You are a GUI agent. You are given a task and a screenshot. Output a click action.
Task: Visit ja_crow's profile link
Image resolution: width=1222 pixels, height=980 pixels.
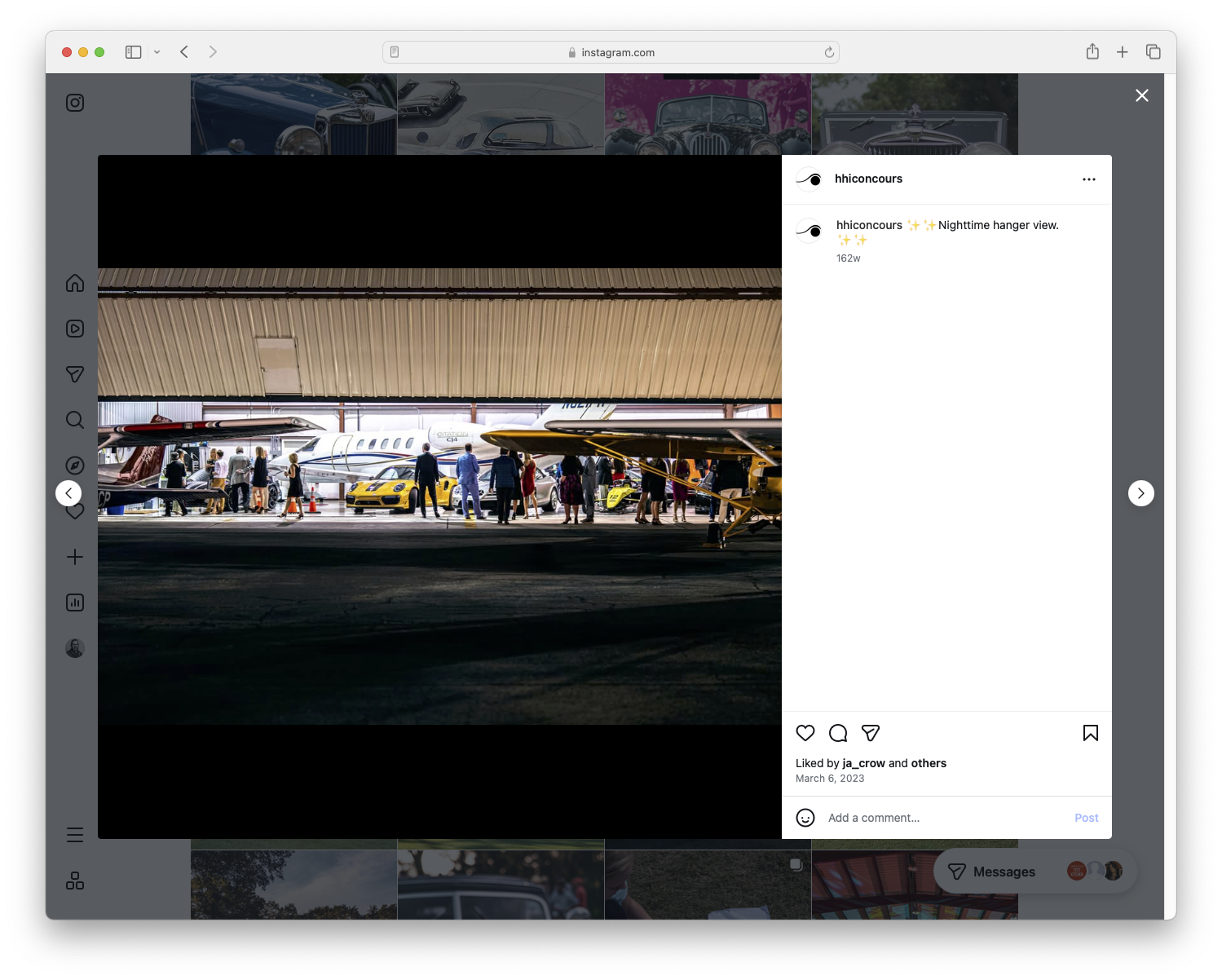[x=863, y=763]
